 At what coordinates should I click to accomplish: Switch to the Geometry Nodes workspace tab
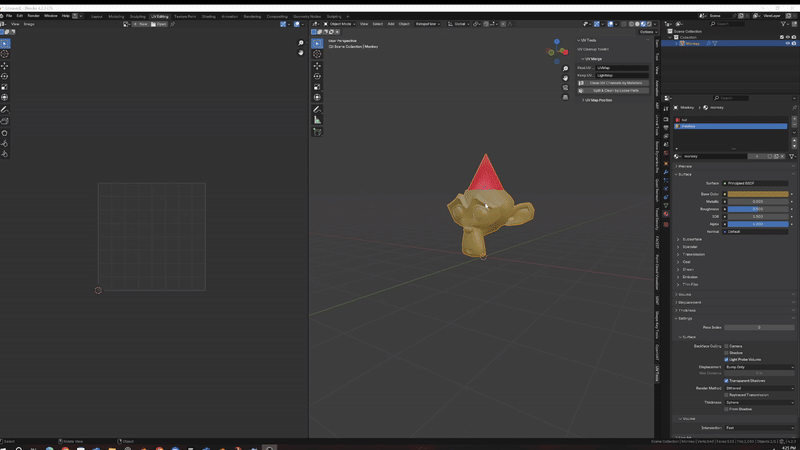pos(307,16)
